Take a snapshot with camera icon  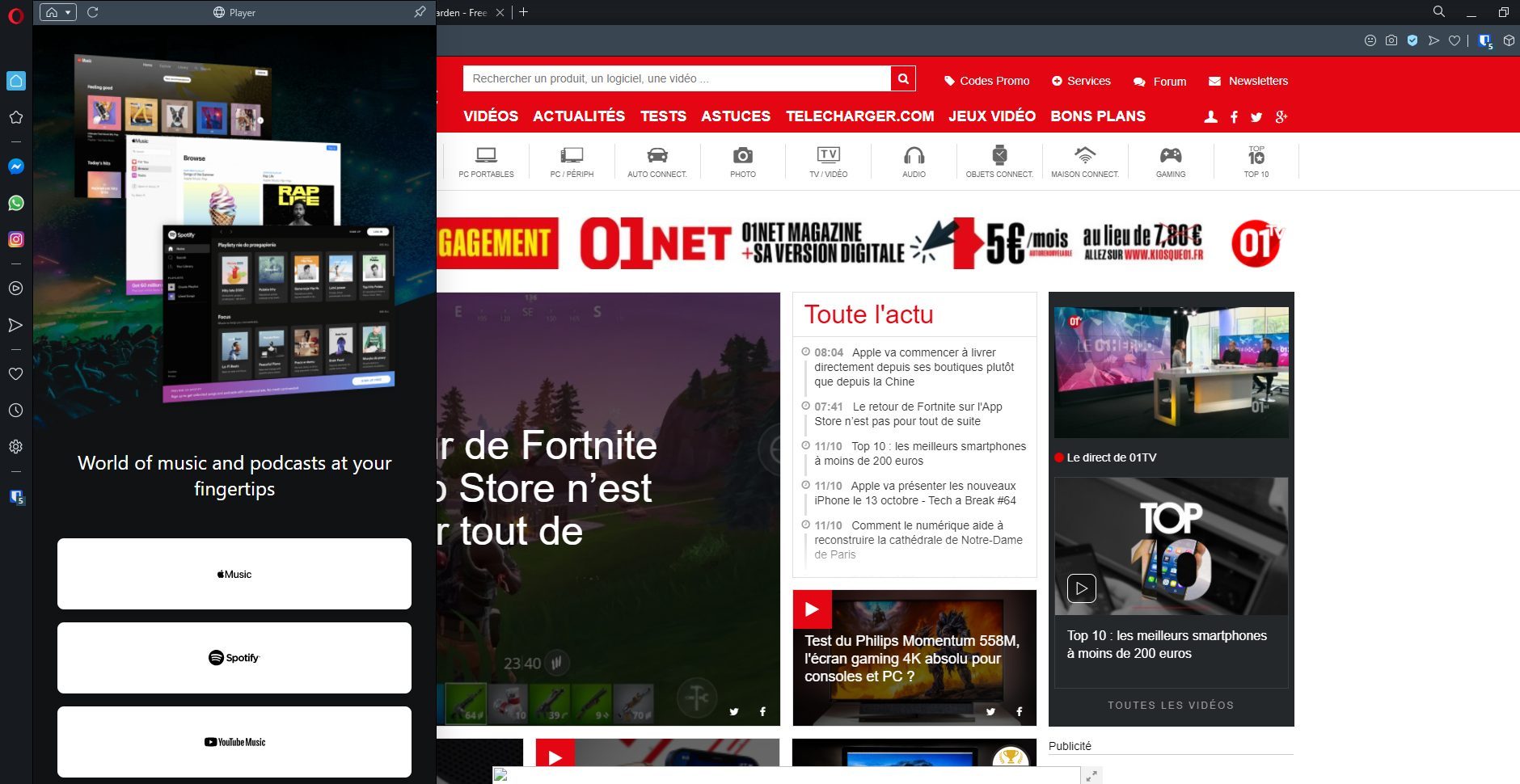(1391, 40)
